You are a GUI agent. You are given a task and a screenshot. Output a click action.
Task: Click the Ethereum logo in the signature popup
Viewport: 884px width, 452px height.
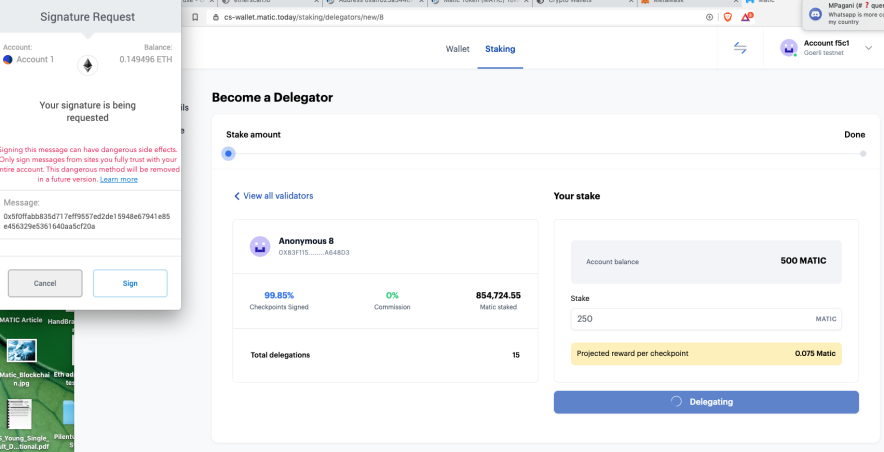(87, 65)
